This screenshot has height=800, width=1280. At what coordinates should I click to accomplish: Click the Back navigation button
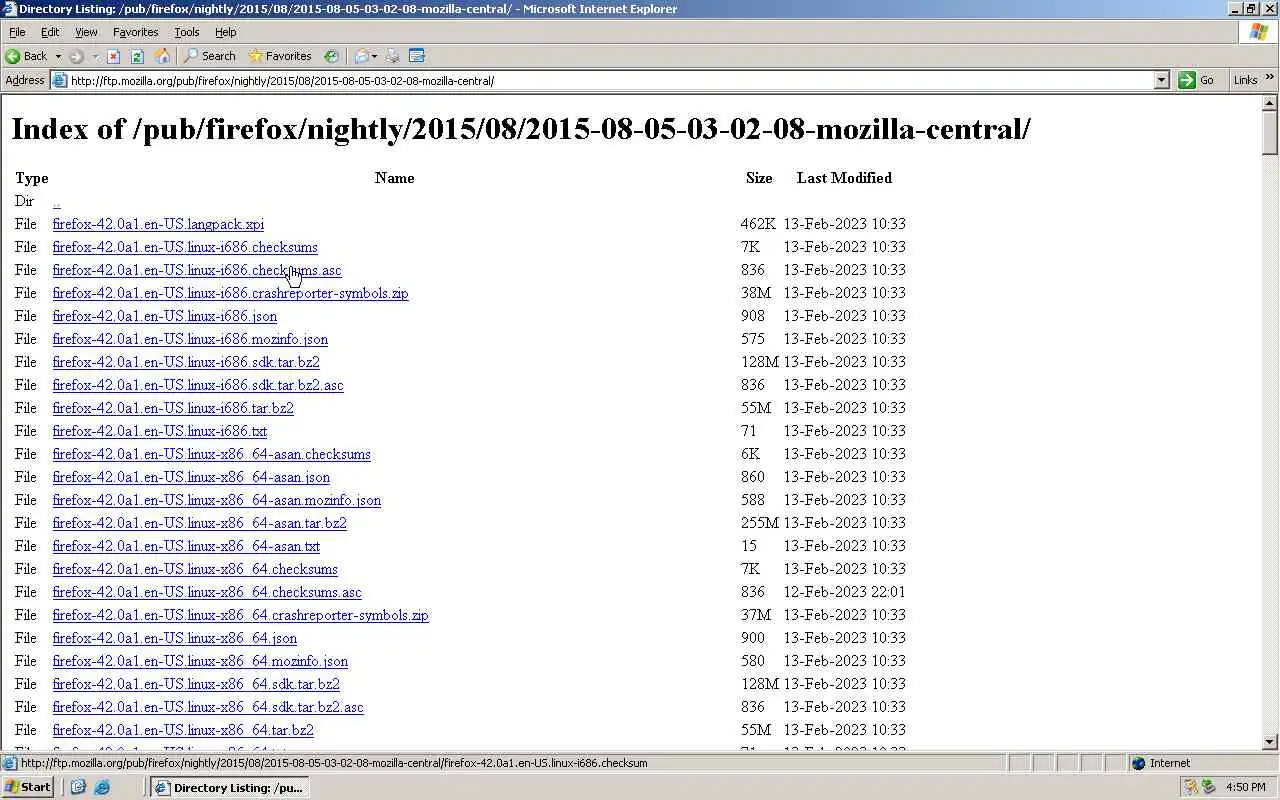click(27, 56)
